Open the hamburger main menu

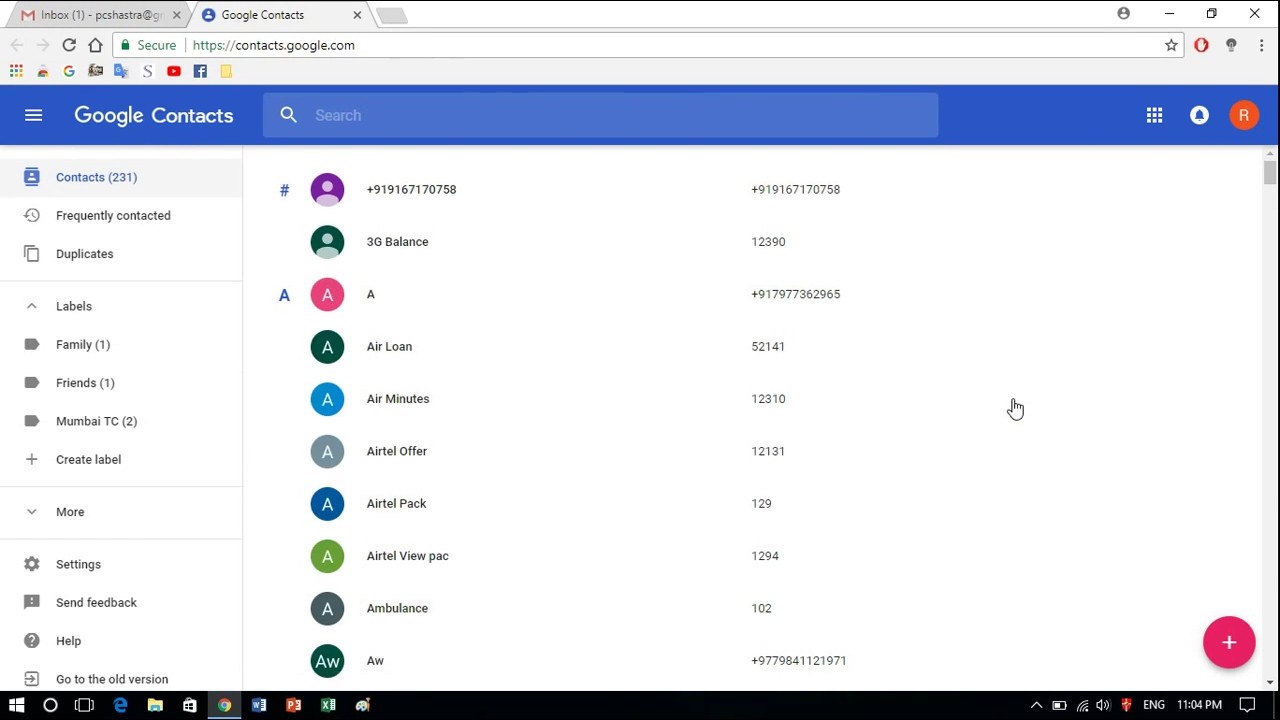click(x=33, y=115)
